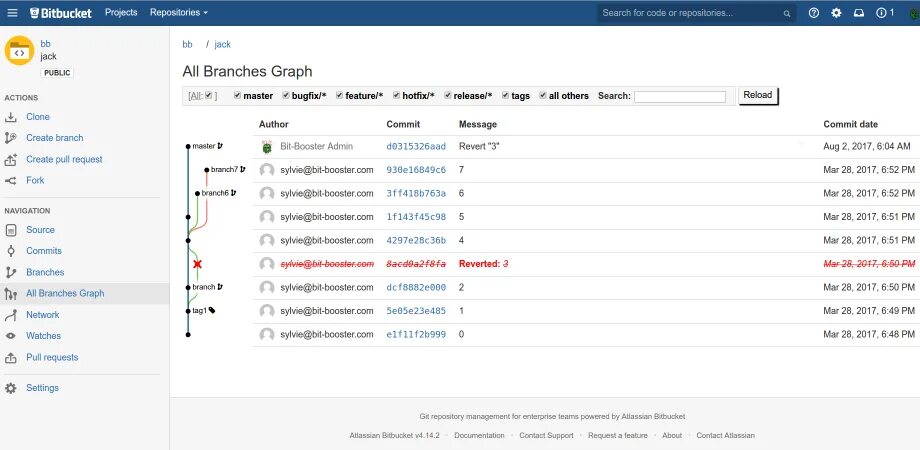
Task: Open commit e1f11f2b999
Action: coord(416,334)
